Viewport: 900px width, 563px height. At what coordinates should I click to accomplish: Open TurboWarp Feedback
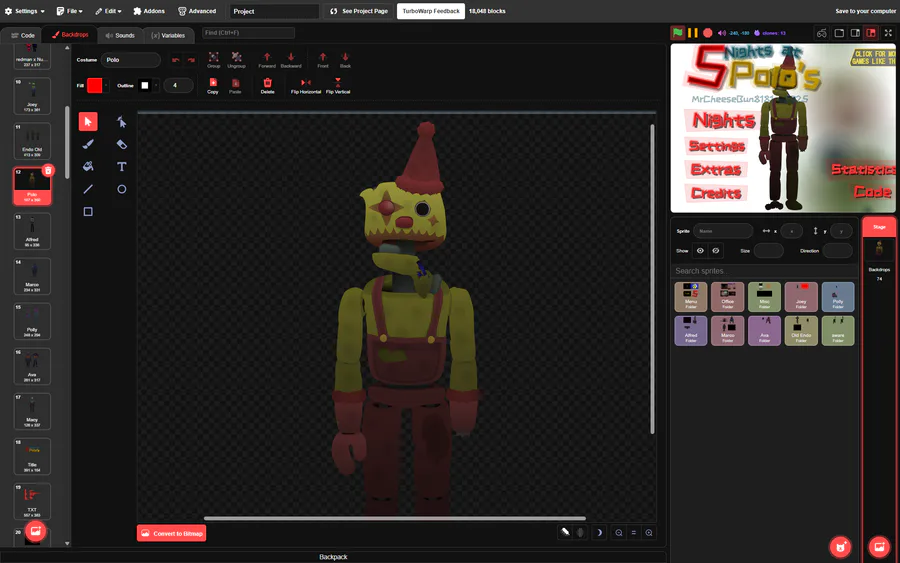(431, 11)
